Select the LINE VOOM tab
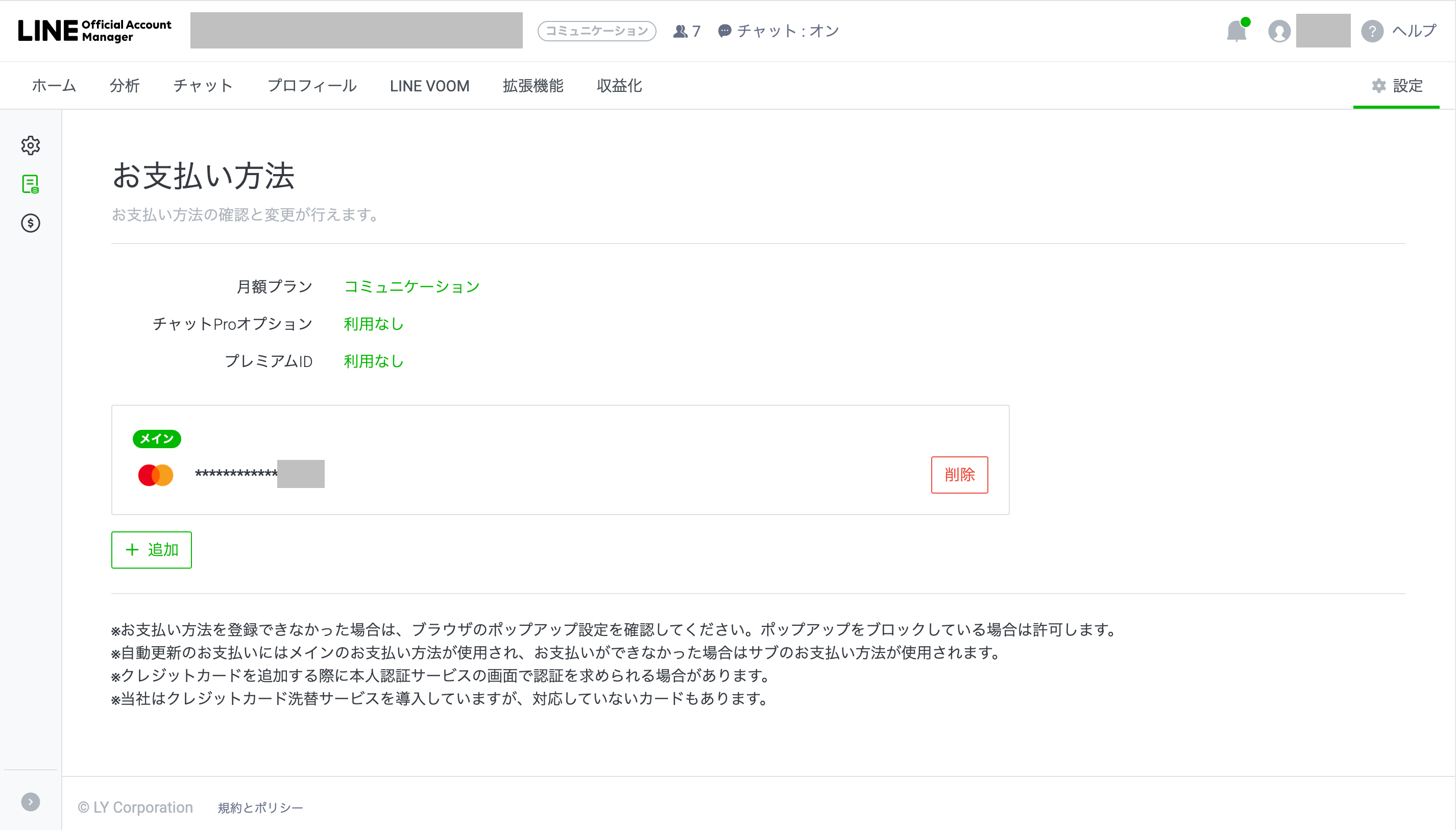1456x830 pixels. pyautogui.click(x=430, y=86)
